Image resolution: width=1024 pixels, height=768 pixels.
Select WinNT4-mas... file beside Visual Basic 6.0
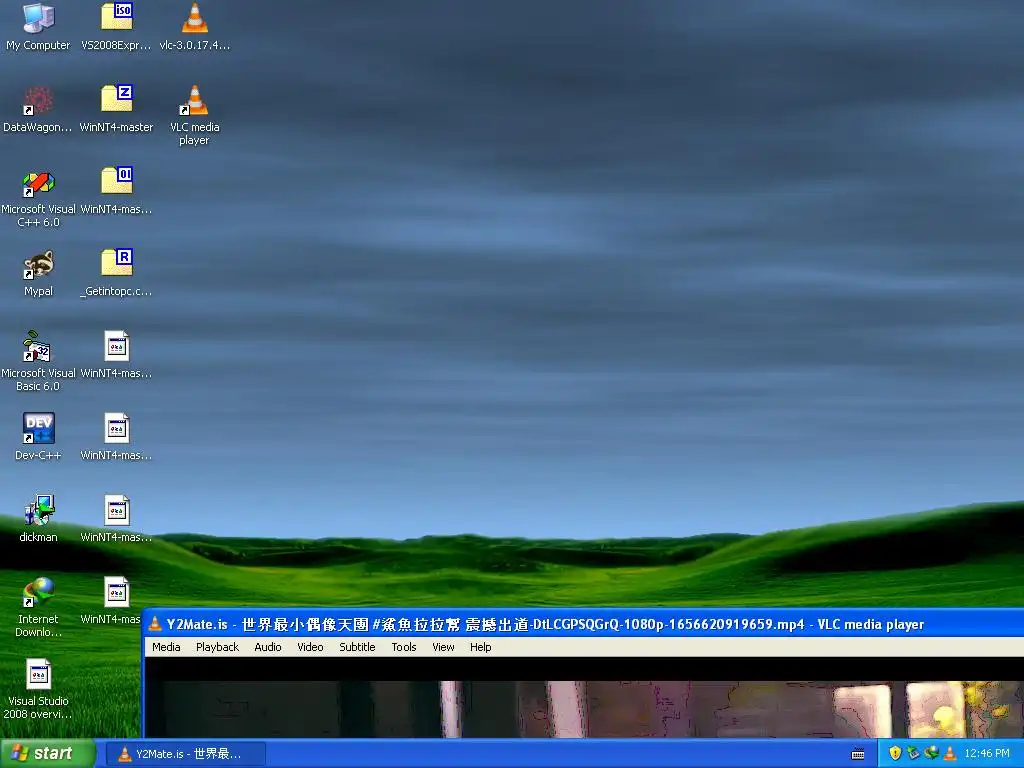pos(116,355)
